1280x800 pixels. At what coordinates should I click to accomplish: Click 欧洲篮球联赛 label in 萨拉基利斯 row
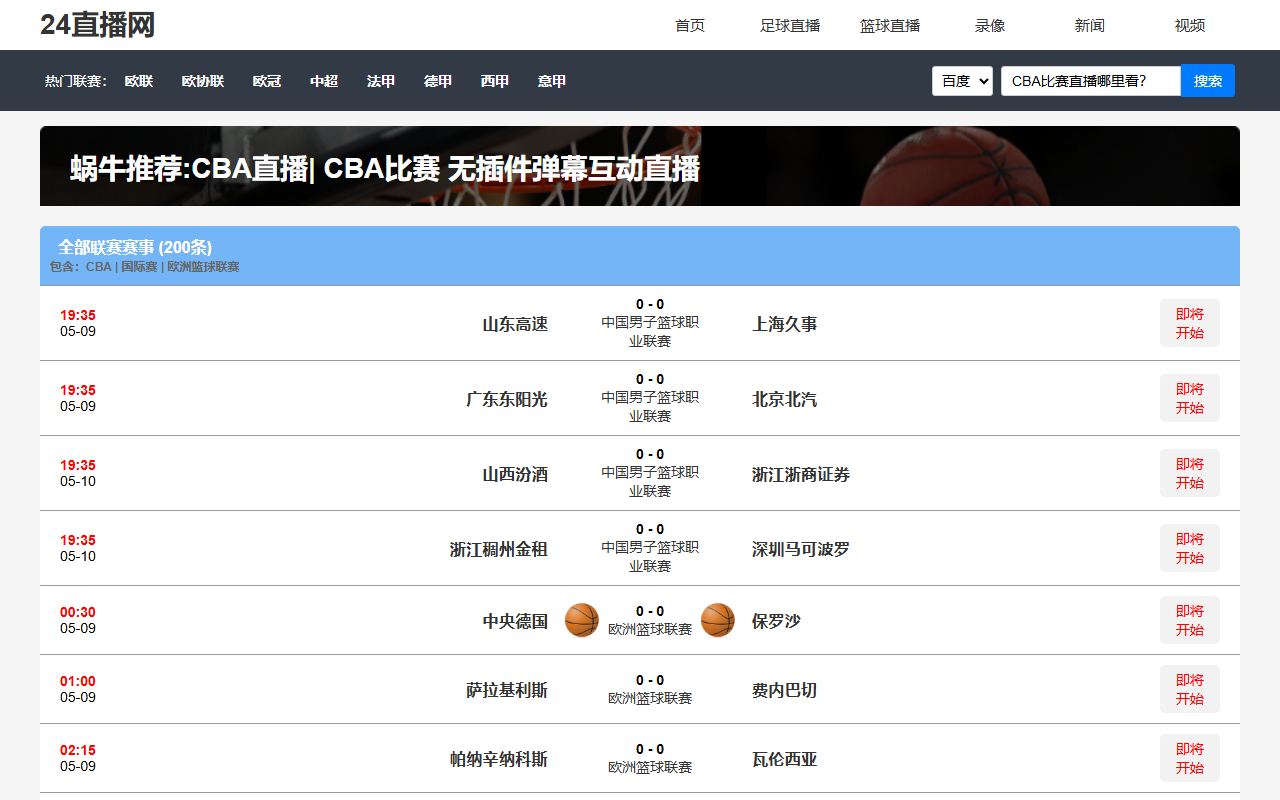(650, 698)
